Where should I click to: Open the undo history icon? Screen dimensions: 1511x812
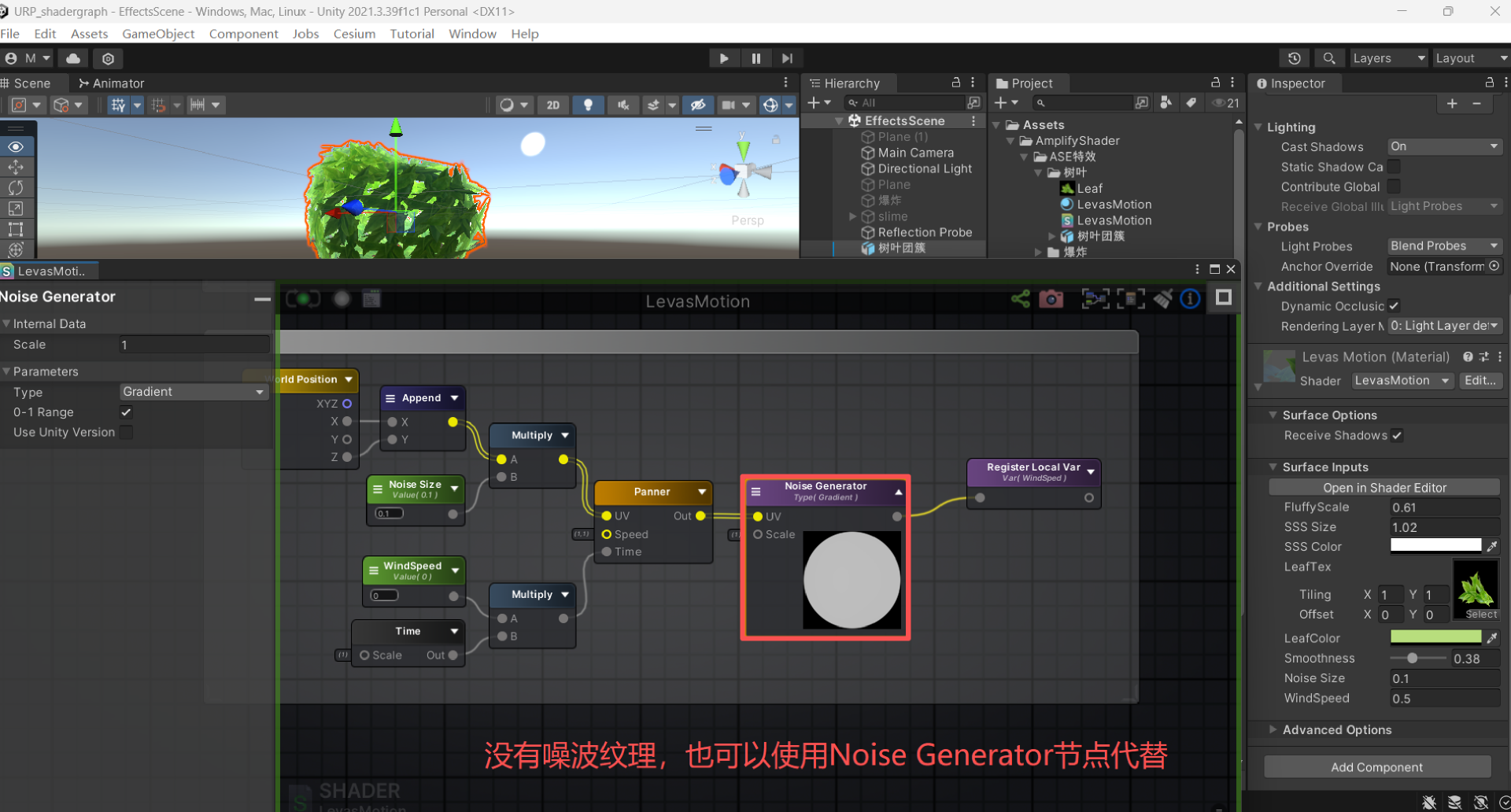coord(1294,58)
